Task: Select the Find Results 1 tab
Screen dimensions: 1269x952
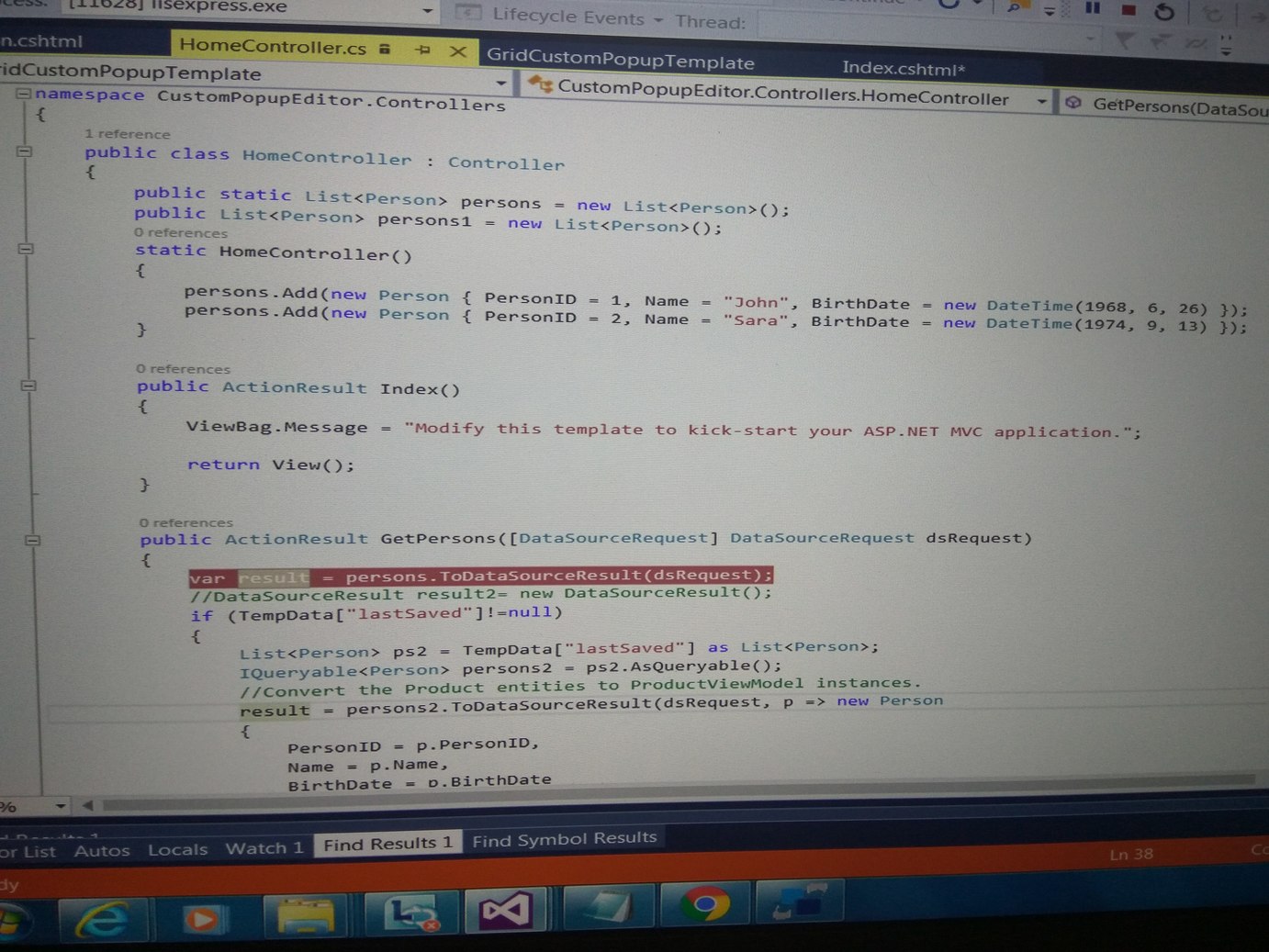Action: pos(387,844)
